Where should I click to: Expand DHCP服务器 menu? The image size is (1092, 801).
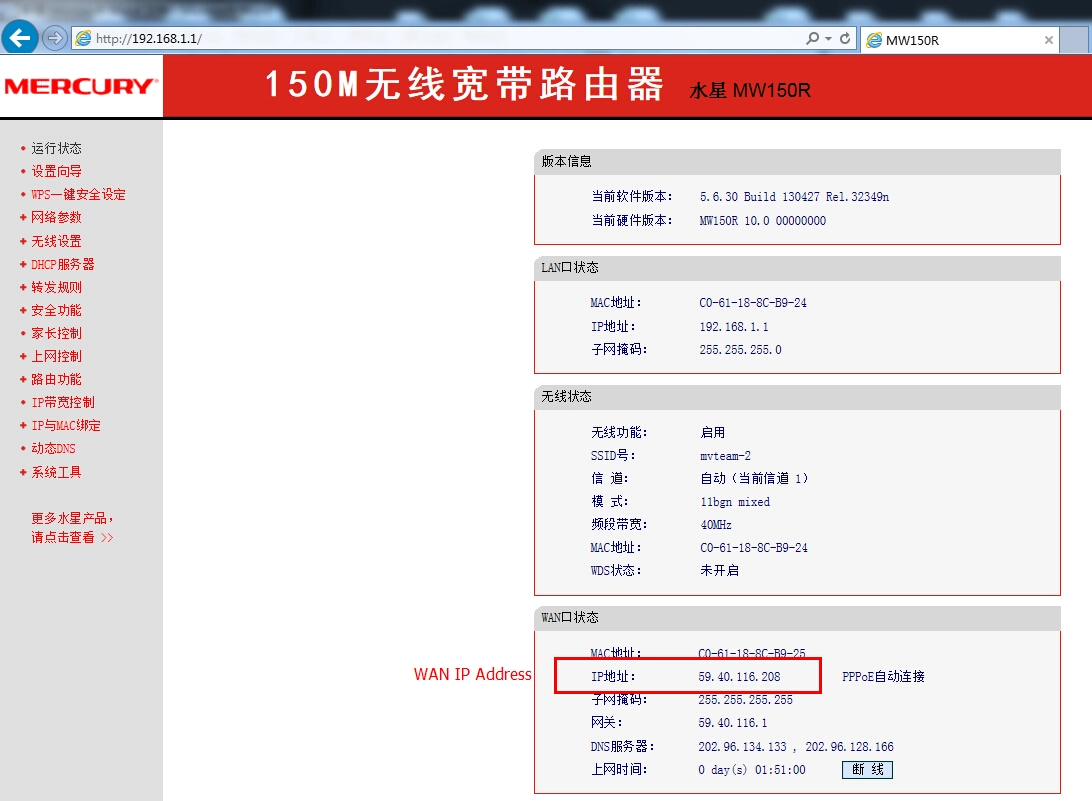click(63, 265)
